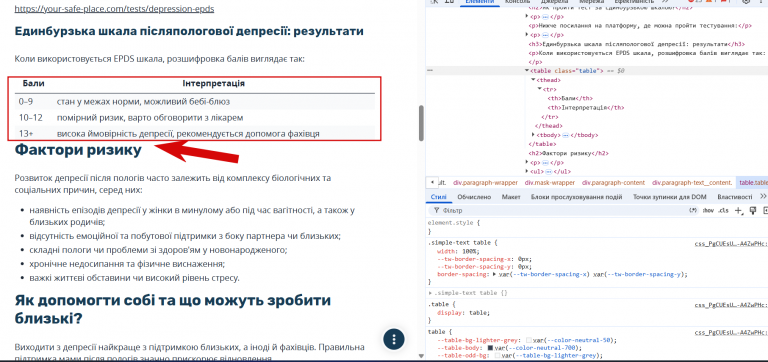768x362 pixels.
Task: Show more Styles sidebar tabs via the >> chevron
Action: pyautogui.click(x=763, y=197)
